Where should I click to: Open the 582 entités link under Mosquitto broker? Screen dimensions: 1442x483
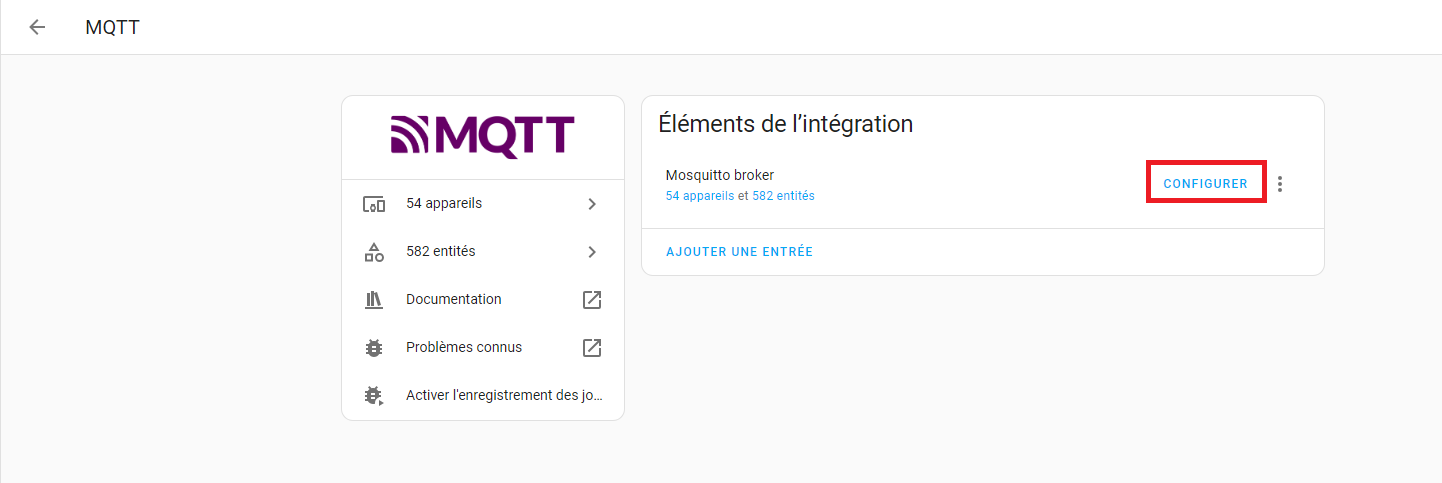(x=783, y=196)
